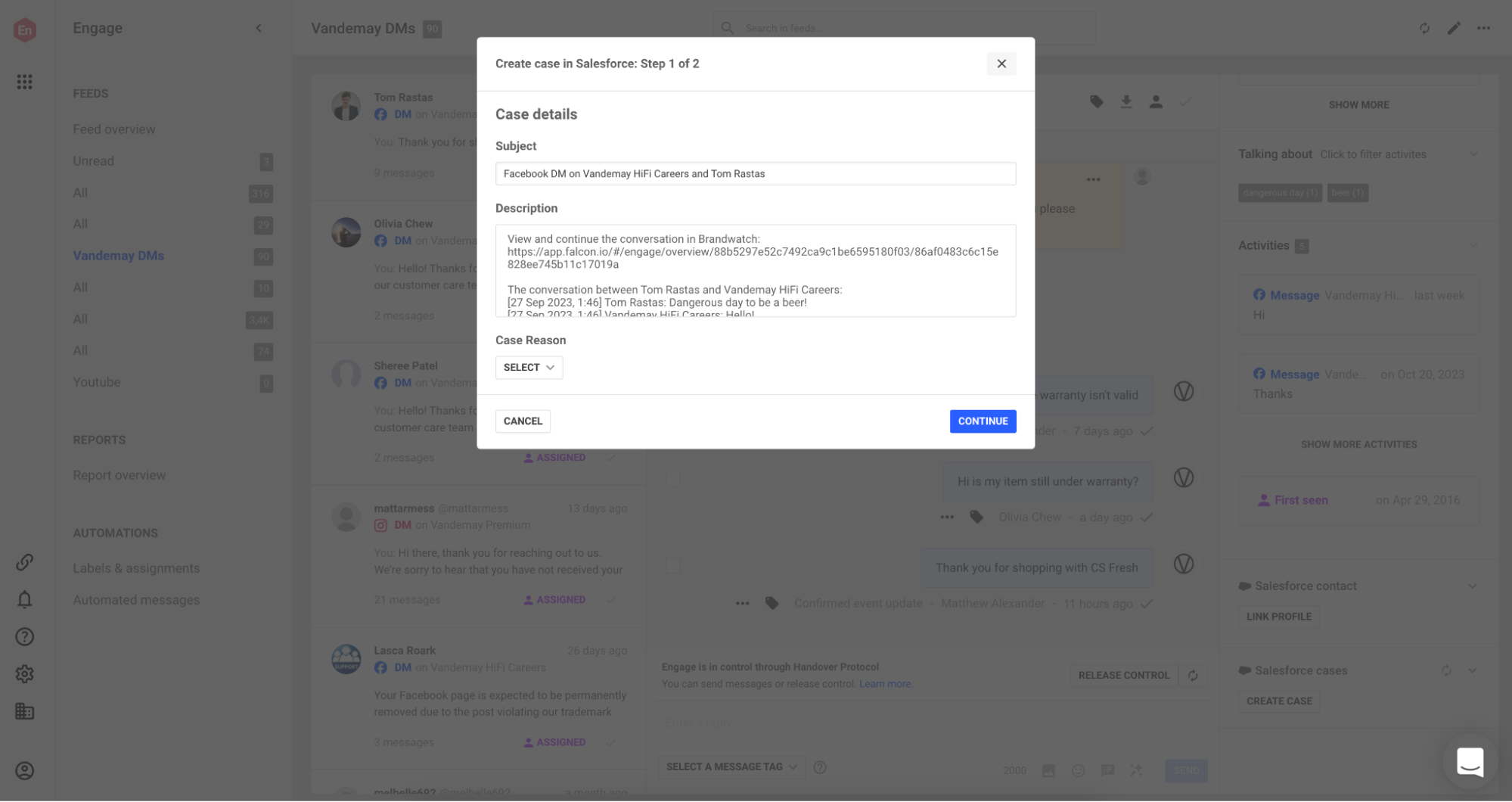Open SELECT A MESSAGE TAG dropdown
1512x802 pixels.
coord(731,767)
